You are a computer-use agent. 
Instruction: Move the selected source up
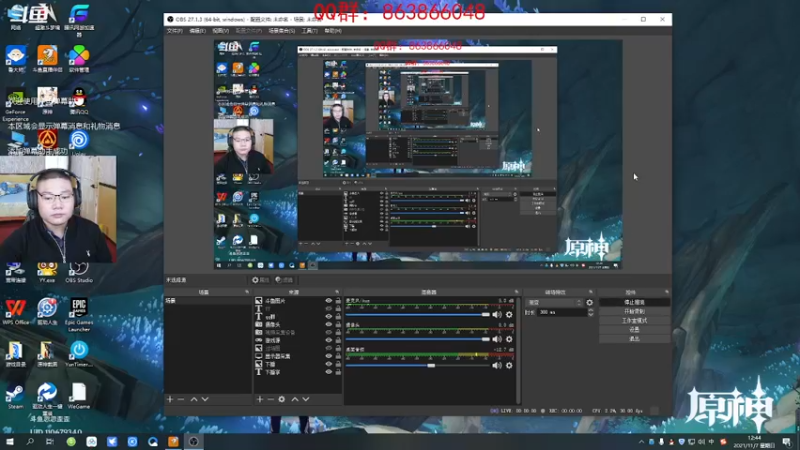click(294, 399)
